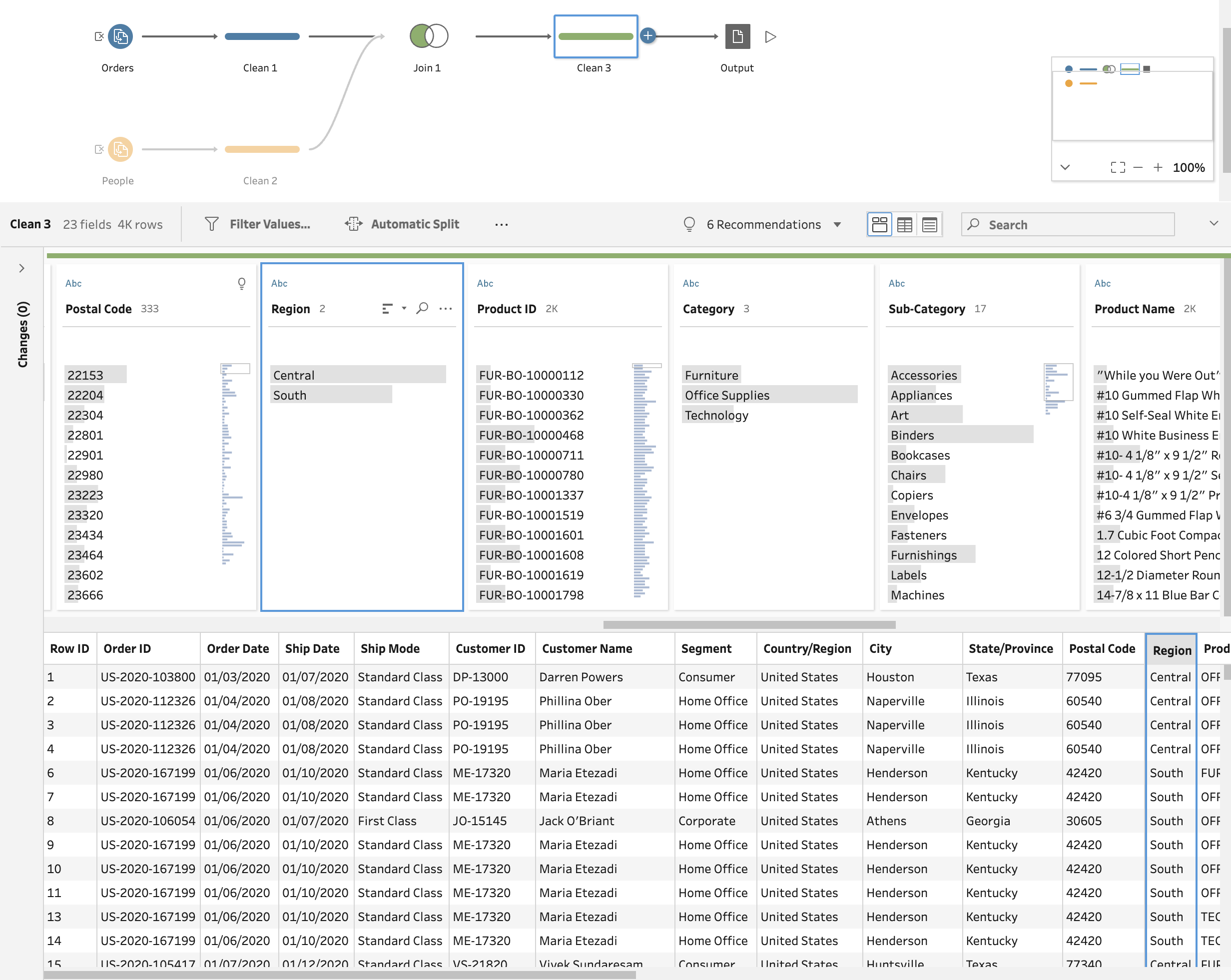The width and height of the screenshot is (1231, 980).
Task: Collapse the flow navigator panel
Action: tap(1065, 168)
